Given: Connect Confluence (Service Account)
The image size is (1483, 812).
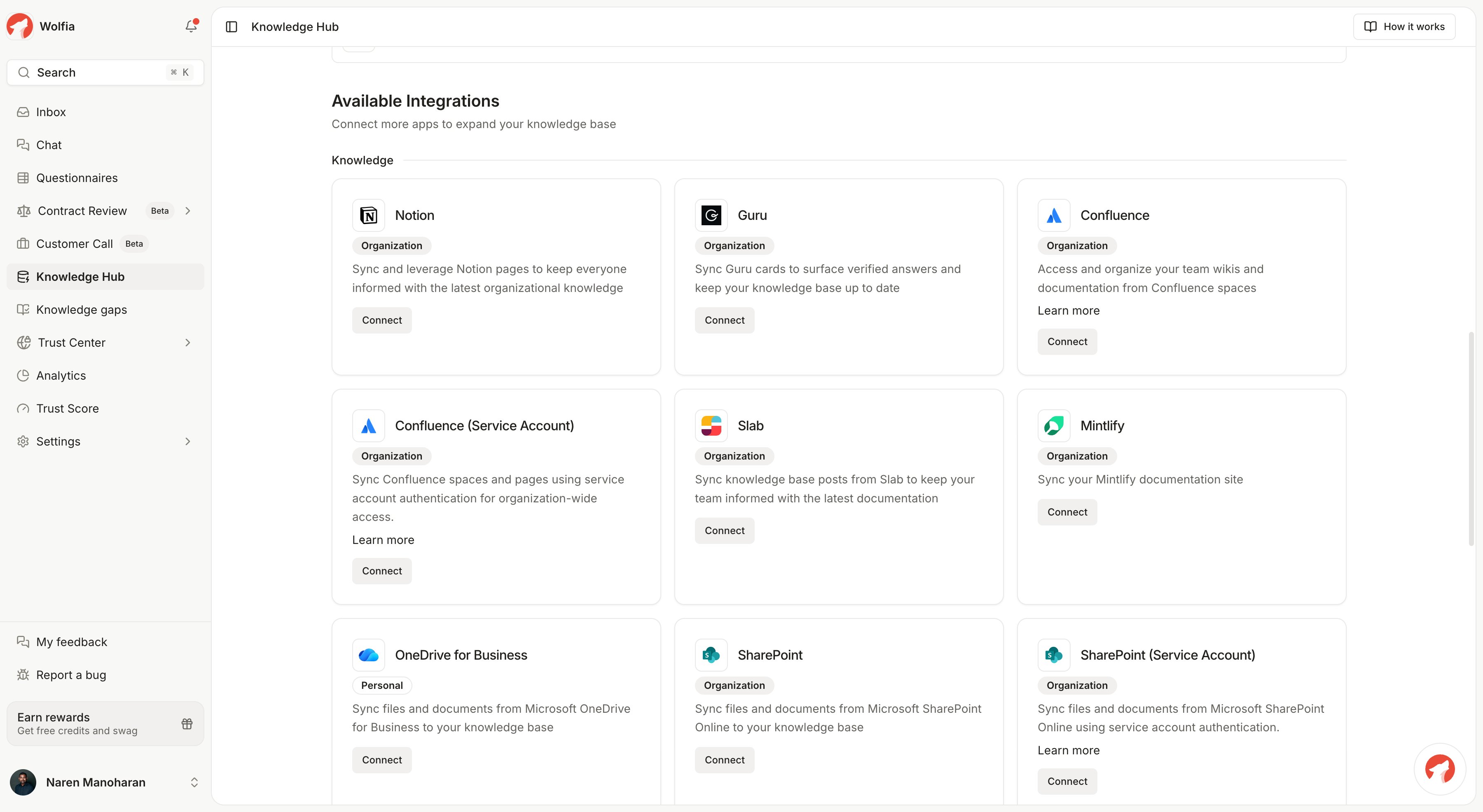Looking at the screenshot, I should (x=382, y=572).
